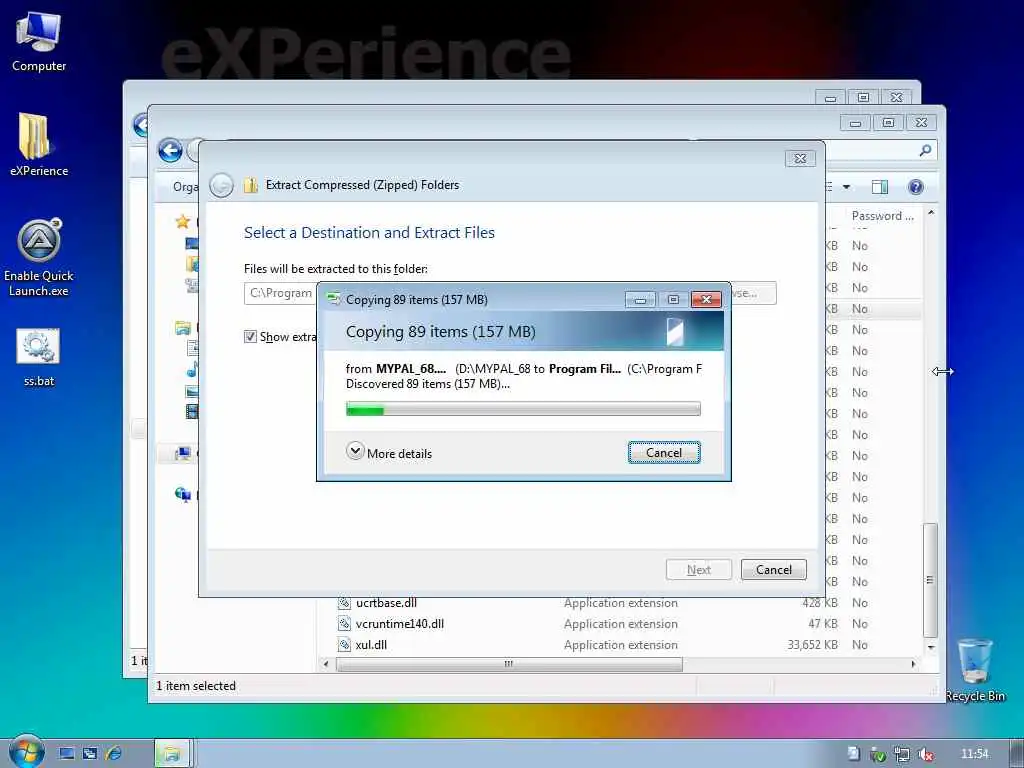
Task: Click the 47 KB size cell
Action: (x=823, y=624)
